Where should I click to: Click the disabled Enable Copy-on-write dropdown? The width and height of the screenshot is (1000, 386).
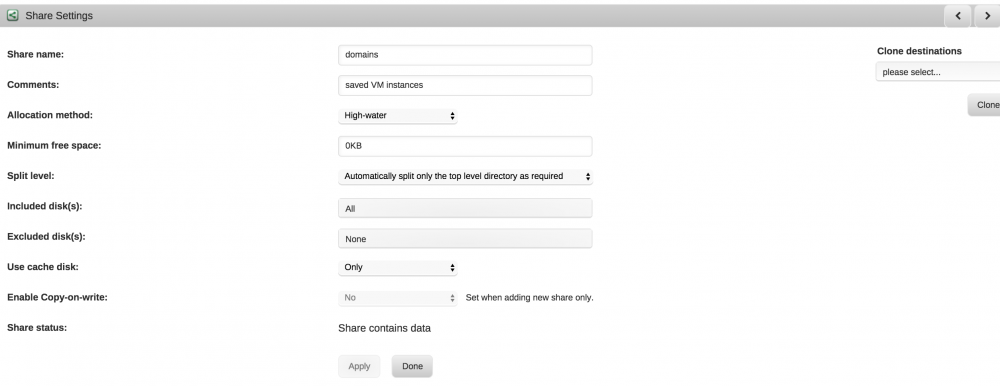click(x=397, y=298)
